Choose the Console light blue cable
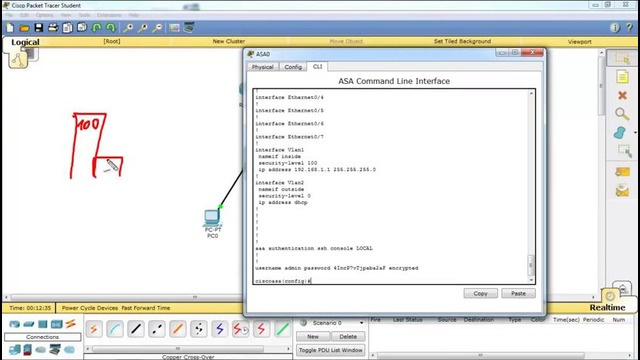Viewport: 640px width, 360px height. (x=115, y=329)
